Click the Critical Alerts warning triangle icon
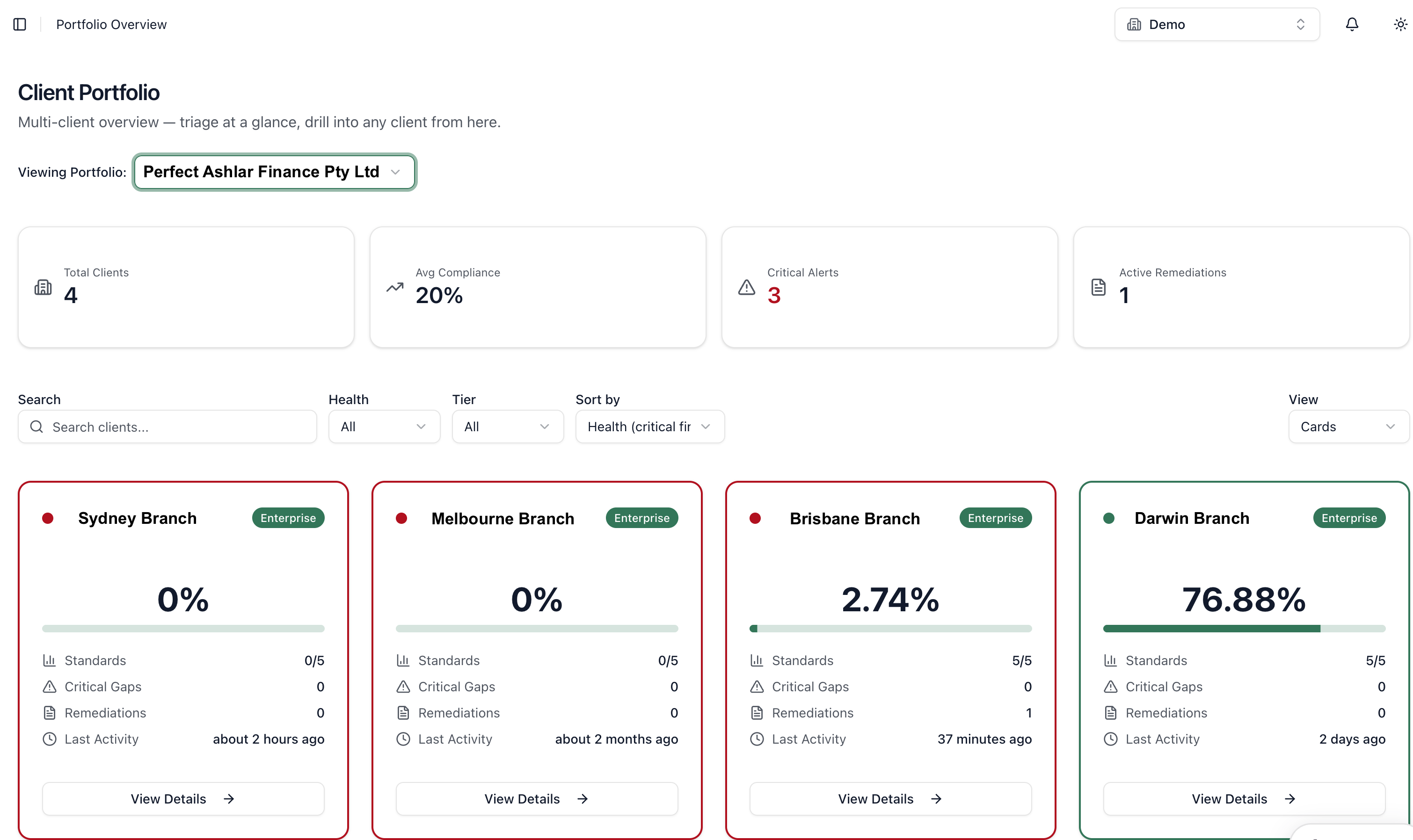Image resolution: width=1413 pixels, height=840 pixels. click(x=747, y=287)
